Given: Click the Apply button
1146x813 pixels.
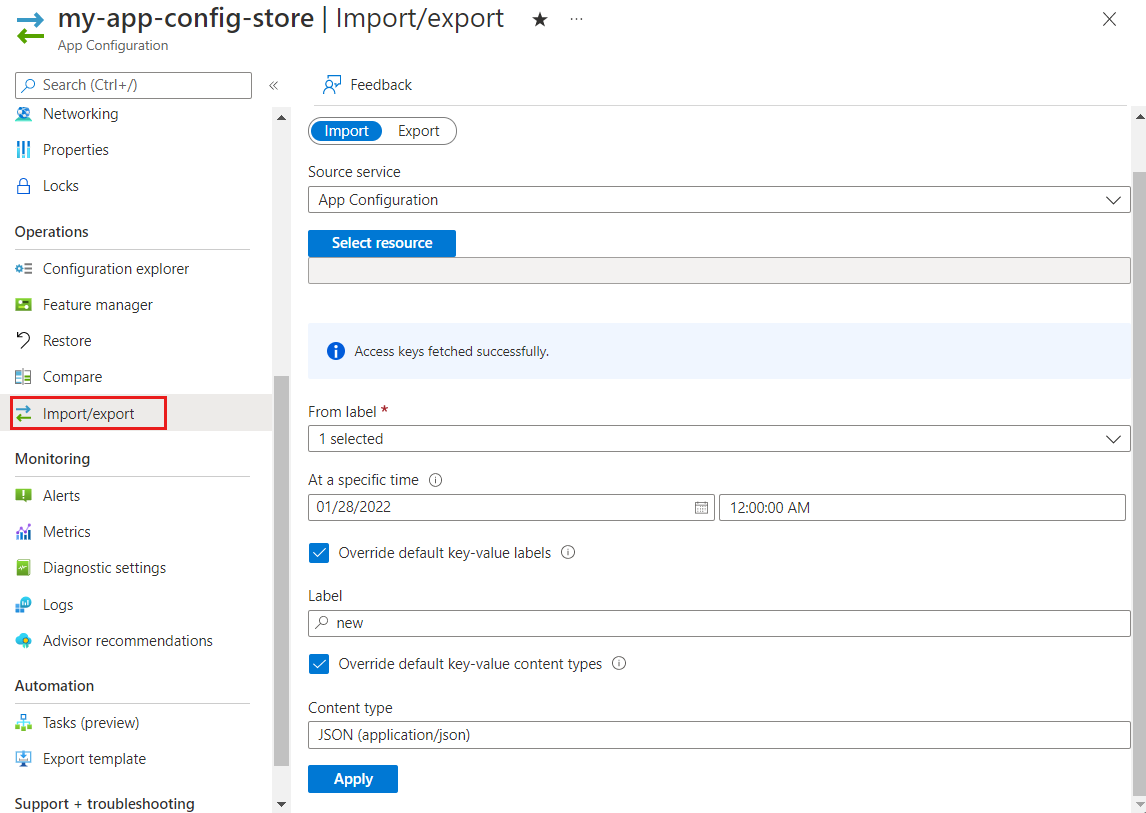Looking at the screenshot, I should [x=353, y=779].
